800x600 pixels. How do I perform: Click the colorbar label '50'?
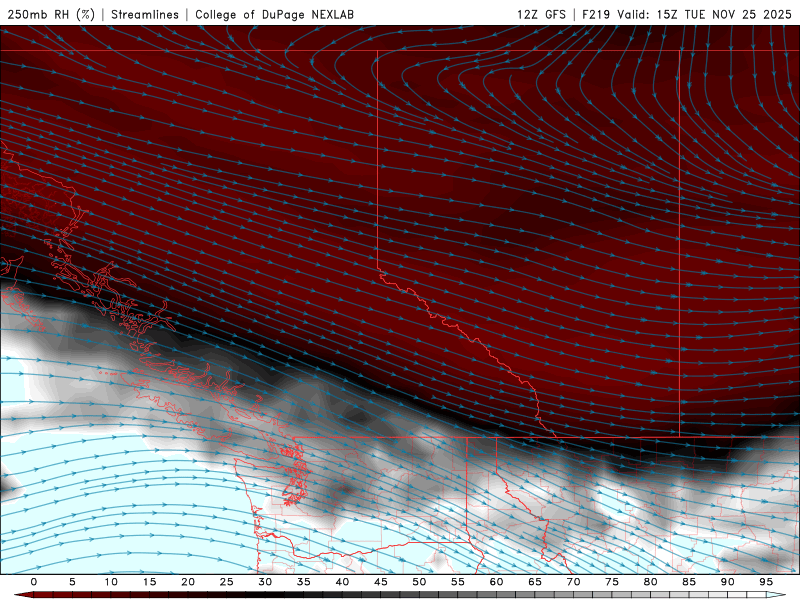[x=419, y=582]
